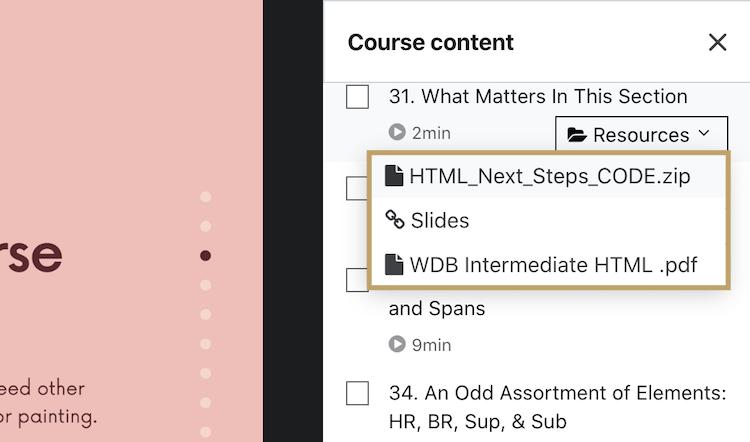Click the link icon beside Slides
750x442 pixels.
click(x=395, y=221)
